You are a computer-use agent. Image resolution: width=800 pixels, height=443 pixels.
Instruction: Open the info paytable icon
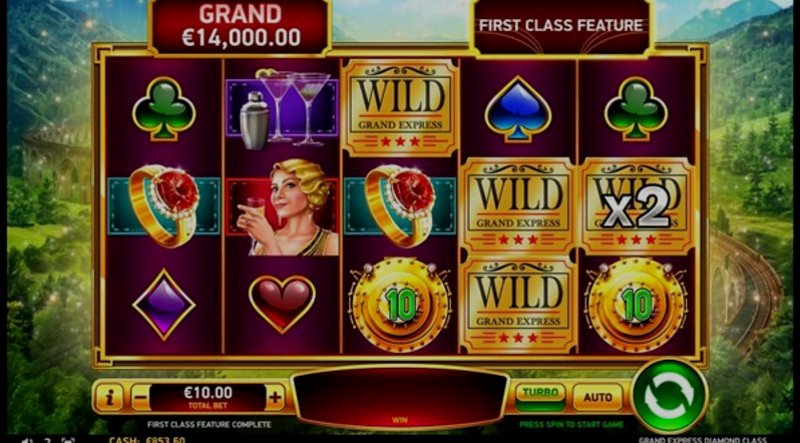(109, 397)
